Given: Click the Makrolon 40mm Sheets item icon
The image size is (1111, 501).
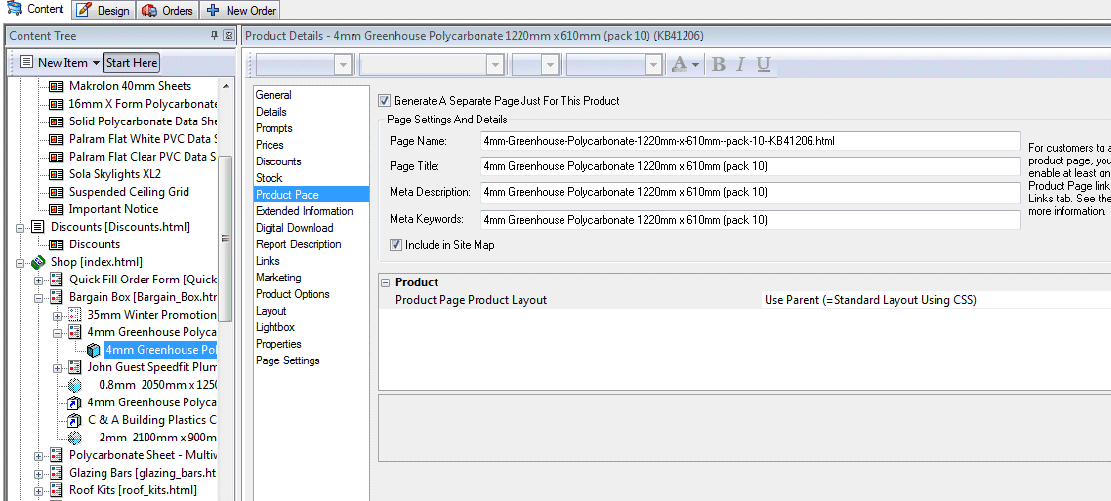Looking at the screenshot, I should [57, 86].
